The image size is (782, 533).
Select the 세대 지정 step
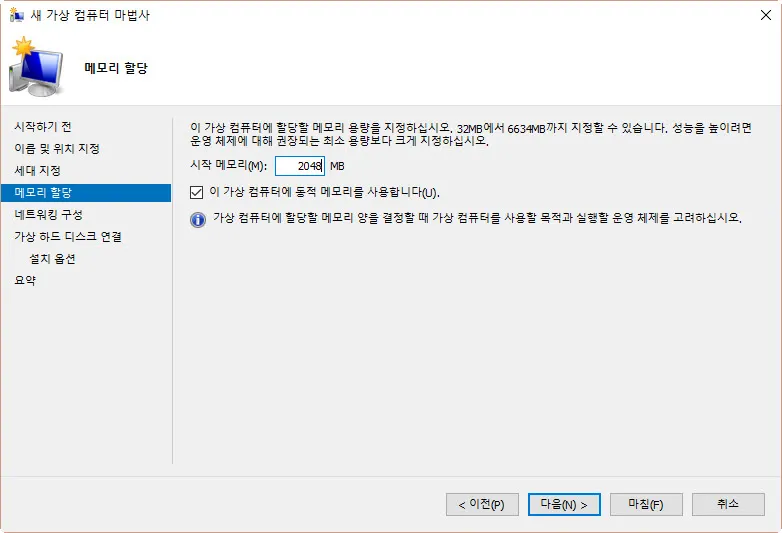[37, 171]
